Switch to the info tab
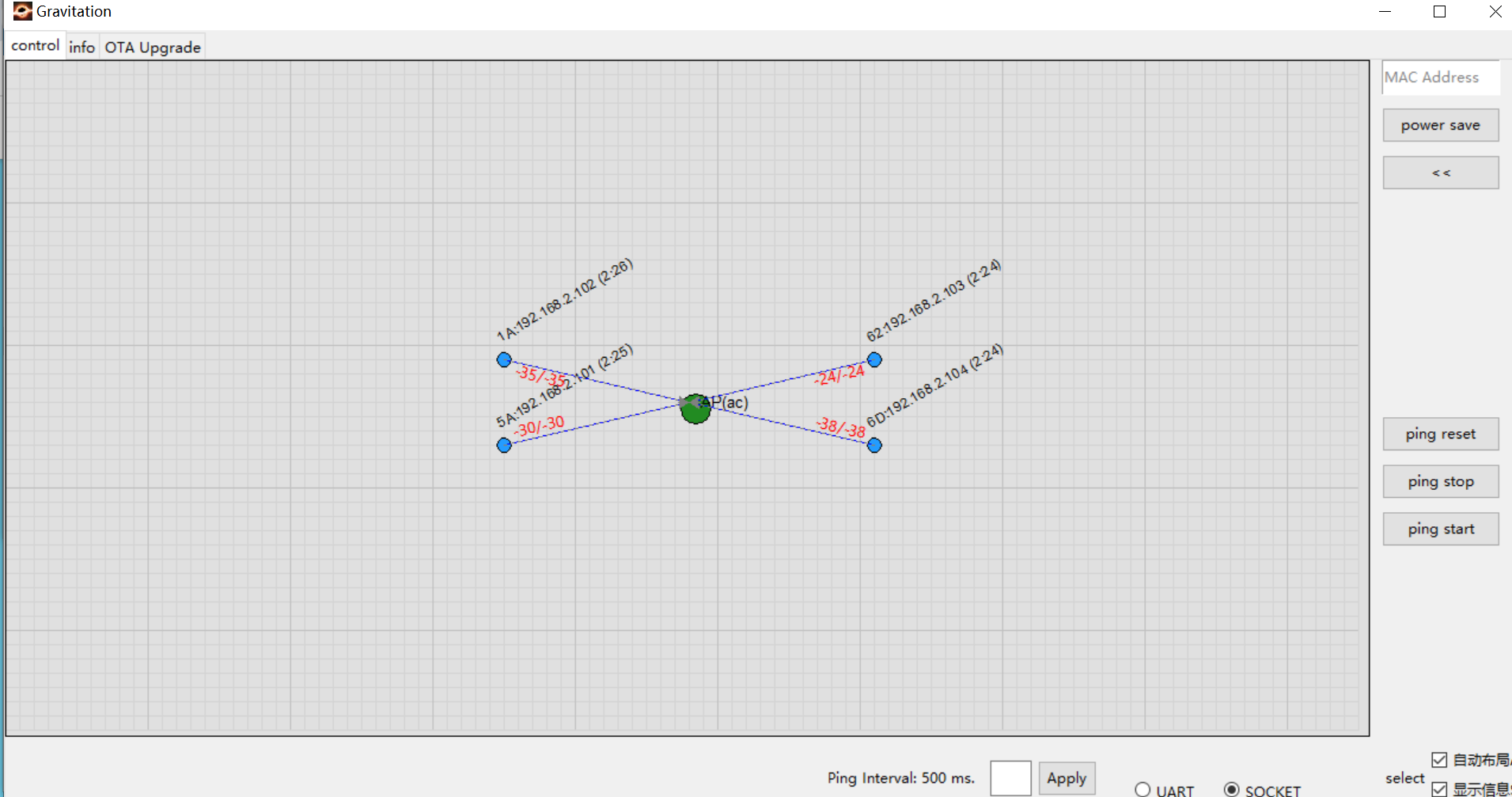Image resolution: width=1512 pixels, height=797 pixels. 81,47
